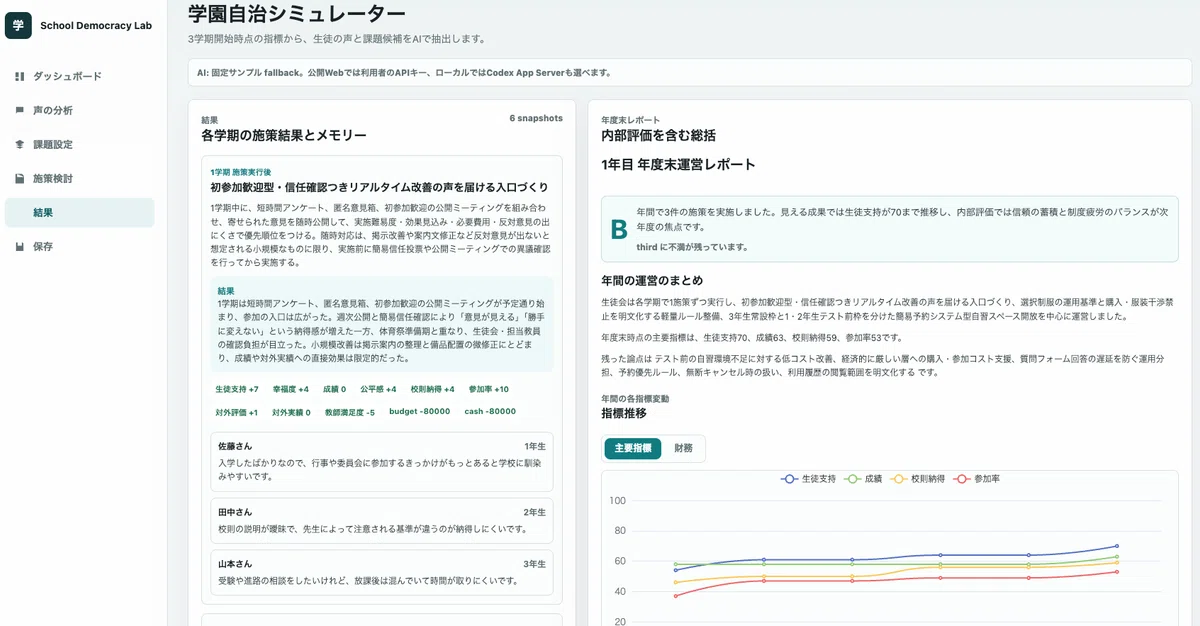The height and width of the screenshot is (626, 1200).
Task: Click the 生徒支持 +7 stat
Action: pos(237,389)
